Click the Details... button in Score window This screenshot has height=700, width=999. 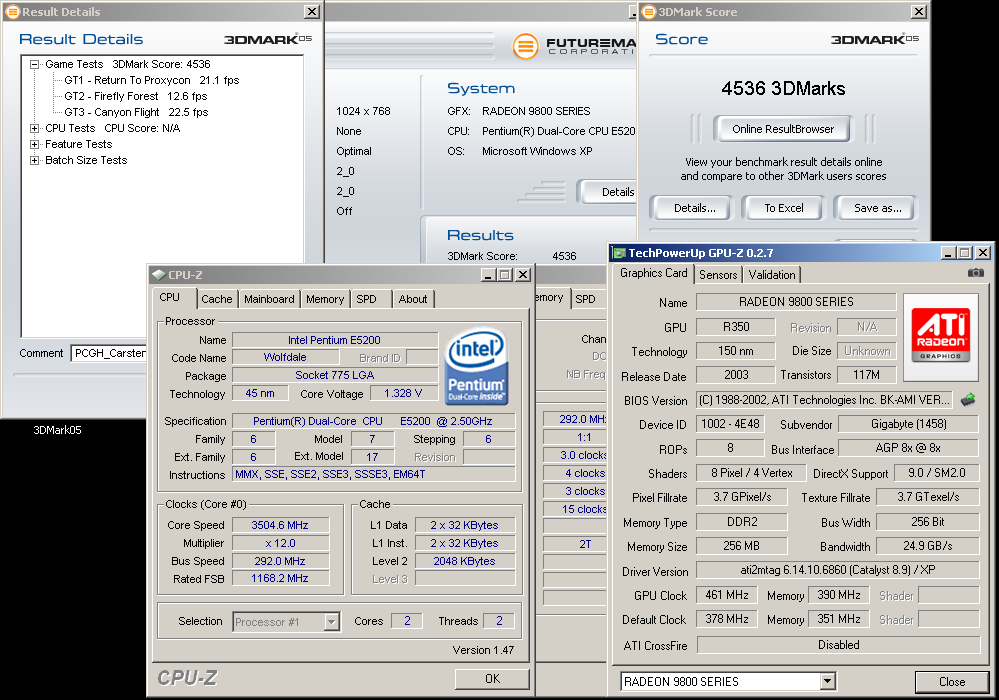pos(694,208)
